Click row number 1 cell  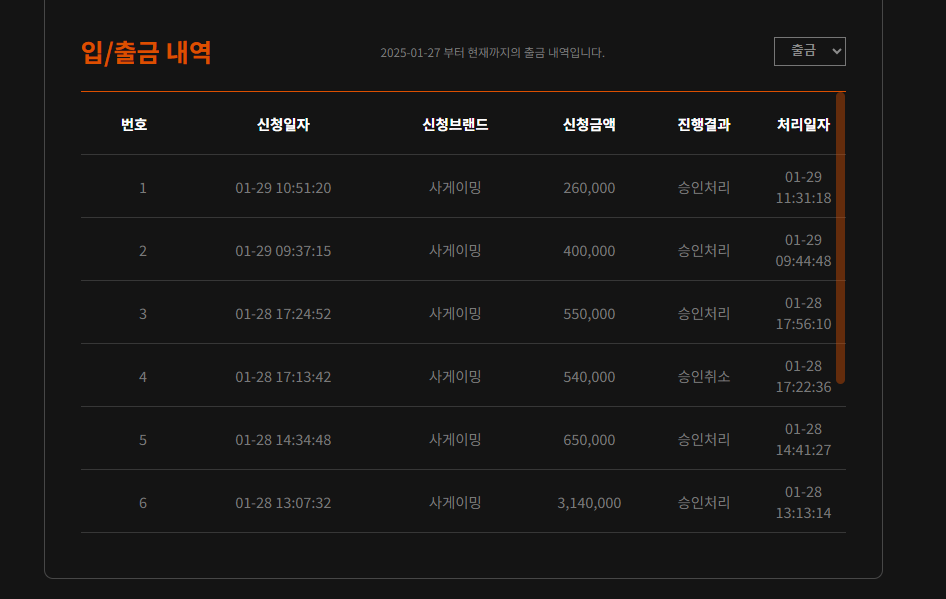(x=143, y=188)
